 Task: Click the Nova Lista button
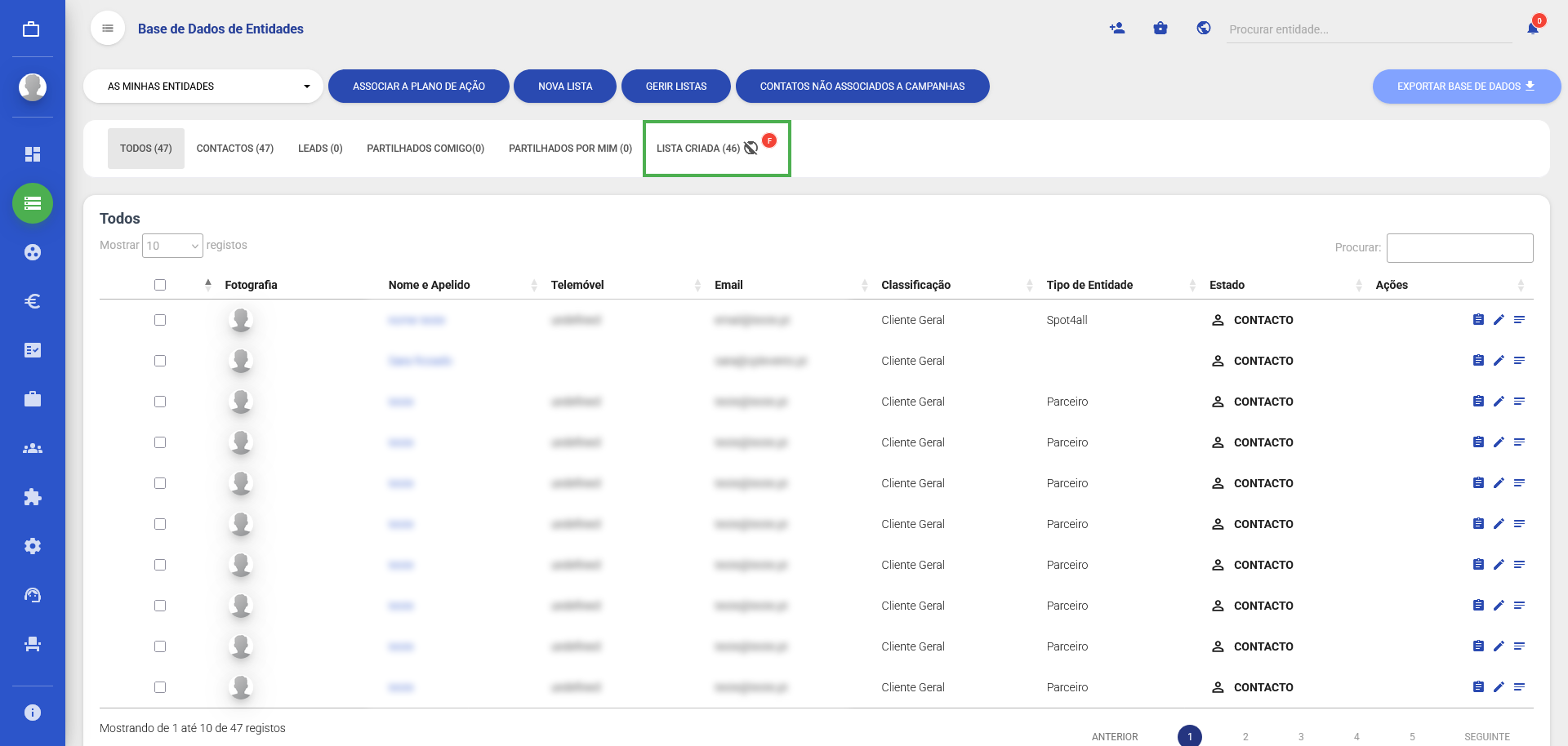point(565,87)
